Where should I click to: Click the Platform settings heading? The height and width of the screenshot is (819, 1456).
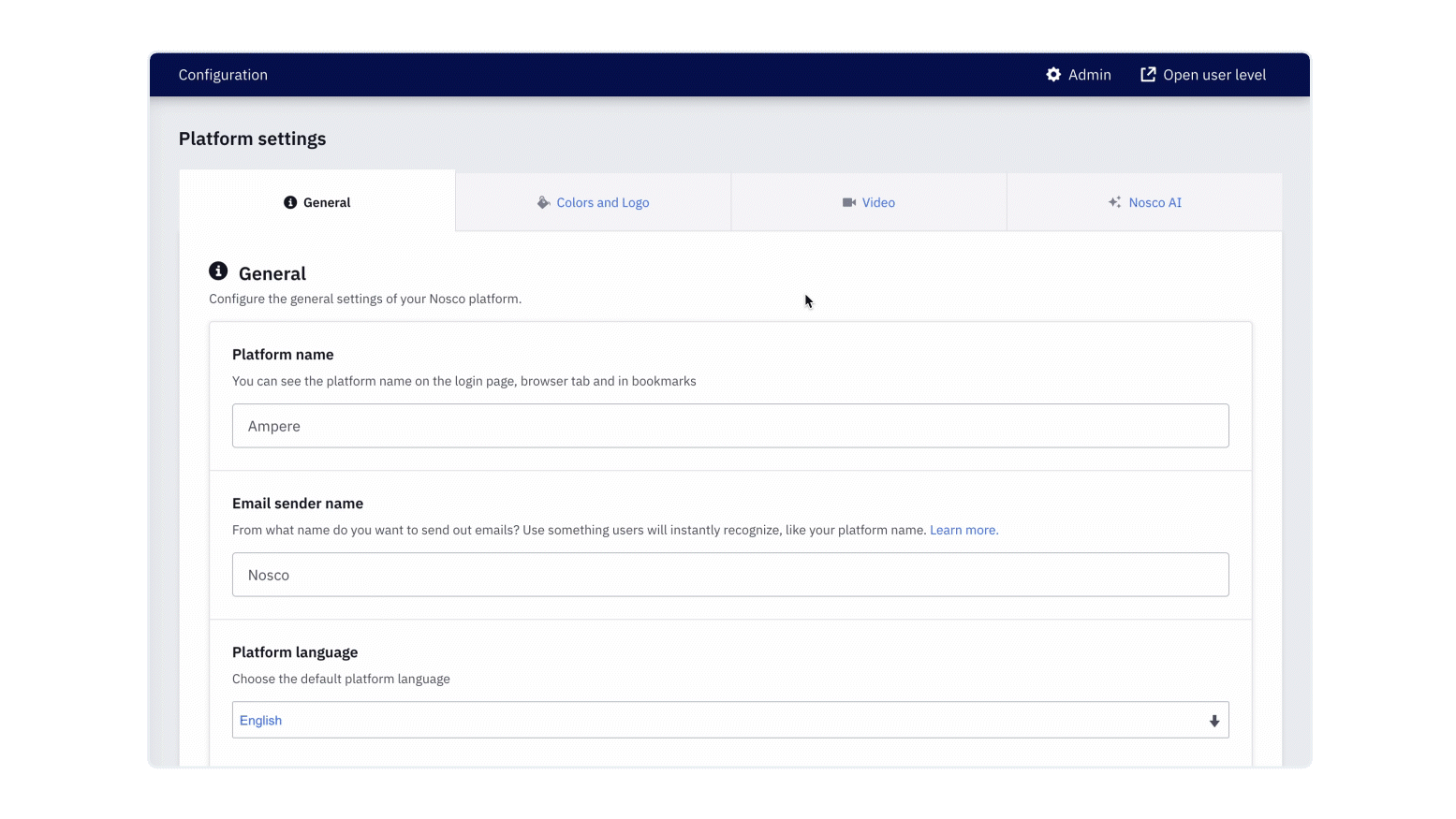253,139
